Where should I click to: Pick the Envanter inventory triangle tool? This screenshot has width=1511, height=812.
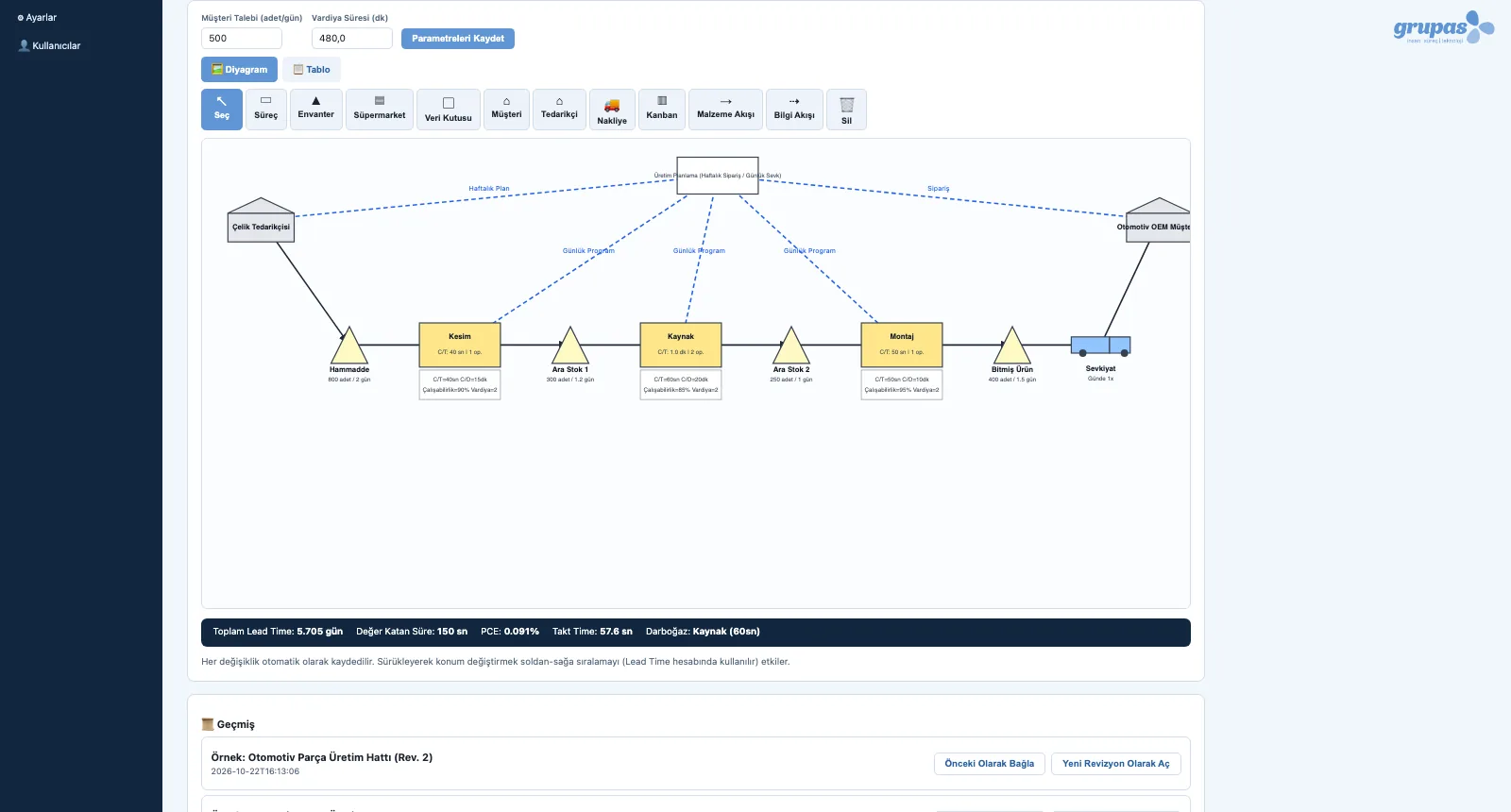(x=316, y=110)
